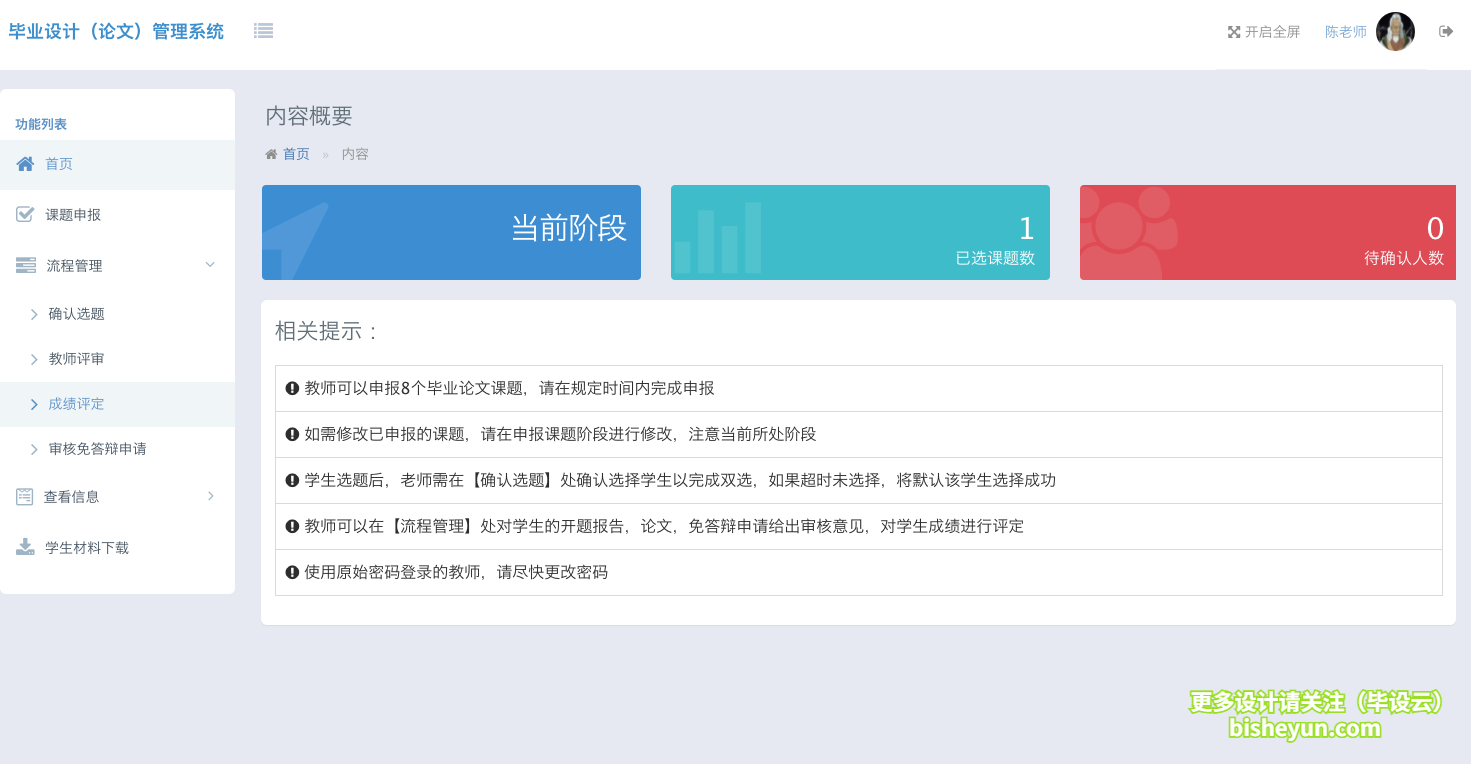This screenshot has width=1471, height=764.
Task: Click the arrow before 确认选题
Action: (34, 313)
